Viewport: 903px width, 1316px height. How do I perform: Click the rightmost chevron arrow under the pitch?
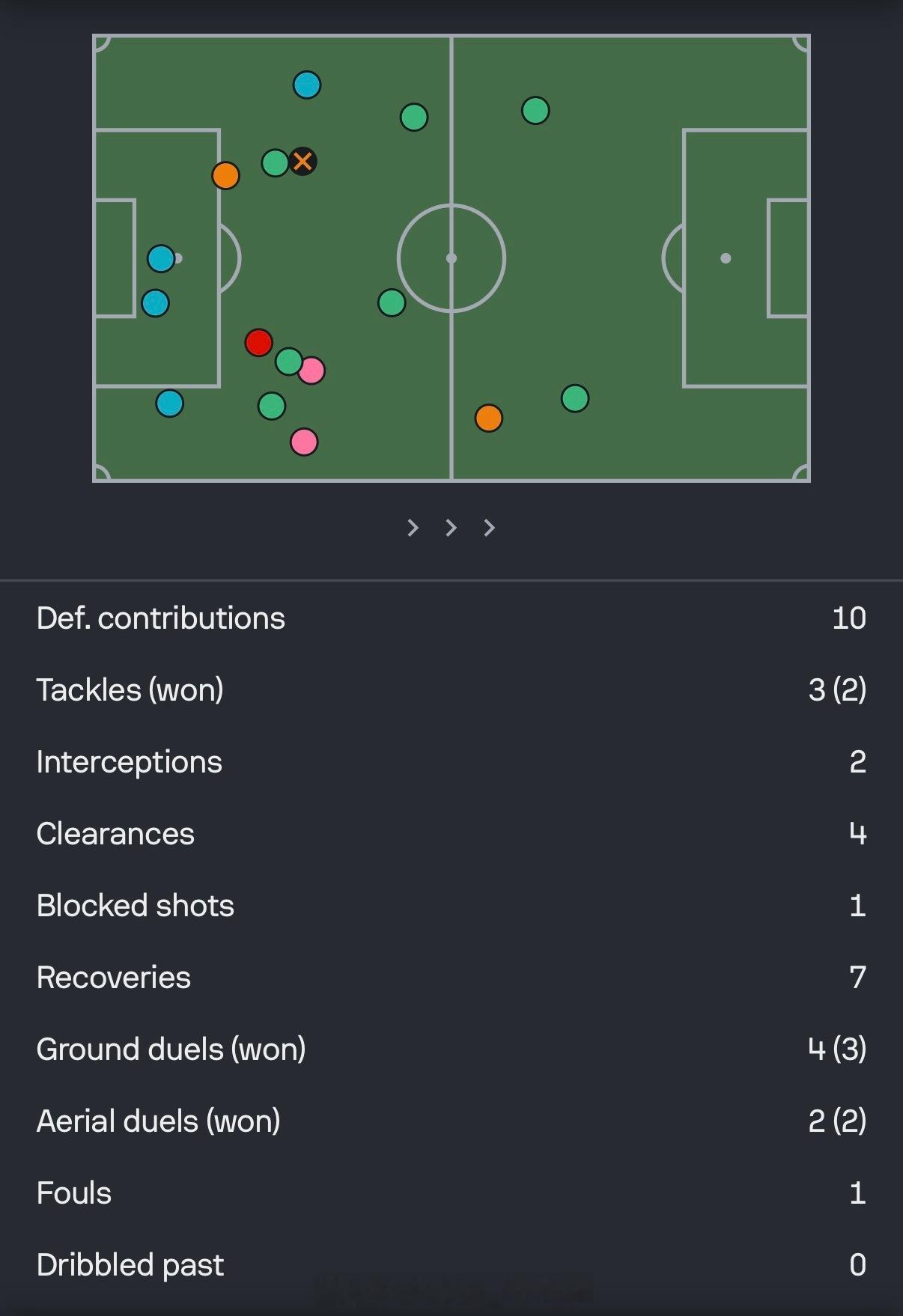coord(489,528)
